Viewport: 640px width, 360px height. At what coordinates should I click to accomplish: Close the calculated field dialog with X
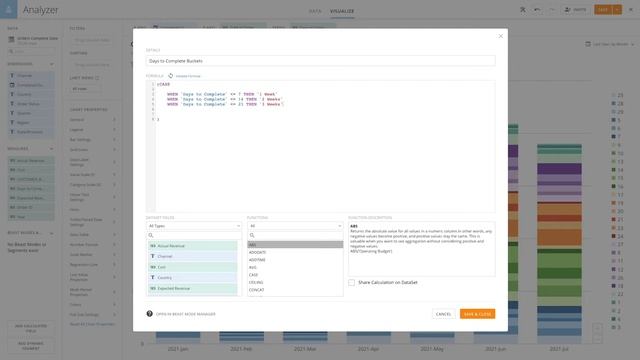(x=501, y=36)
